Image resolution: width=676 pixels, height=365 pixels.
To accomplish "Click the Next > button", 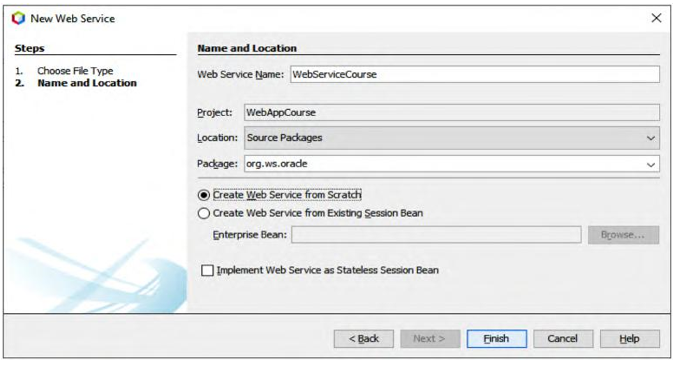I will point(430,339).
